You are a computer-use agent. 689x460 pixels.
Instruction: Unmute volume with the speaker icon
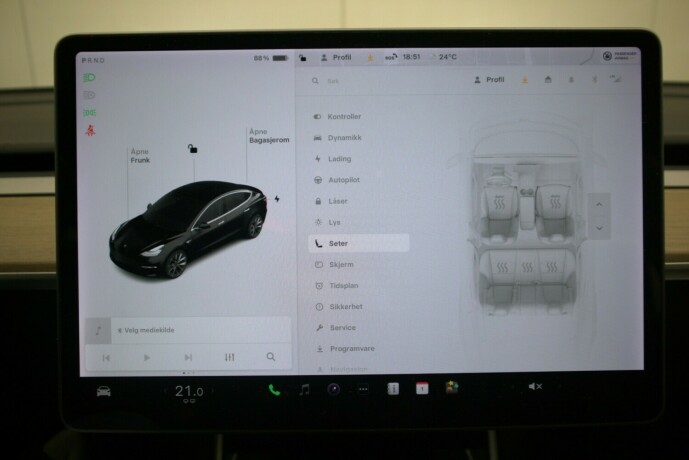click(534, 387)
